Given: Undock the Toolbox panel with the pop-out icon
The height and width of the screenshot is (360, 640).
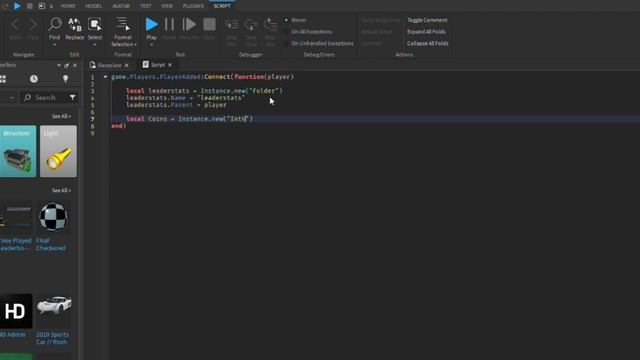Looking at the screenshot, I should point(67,65).
